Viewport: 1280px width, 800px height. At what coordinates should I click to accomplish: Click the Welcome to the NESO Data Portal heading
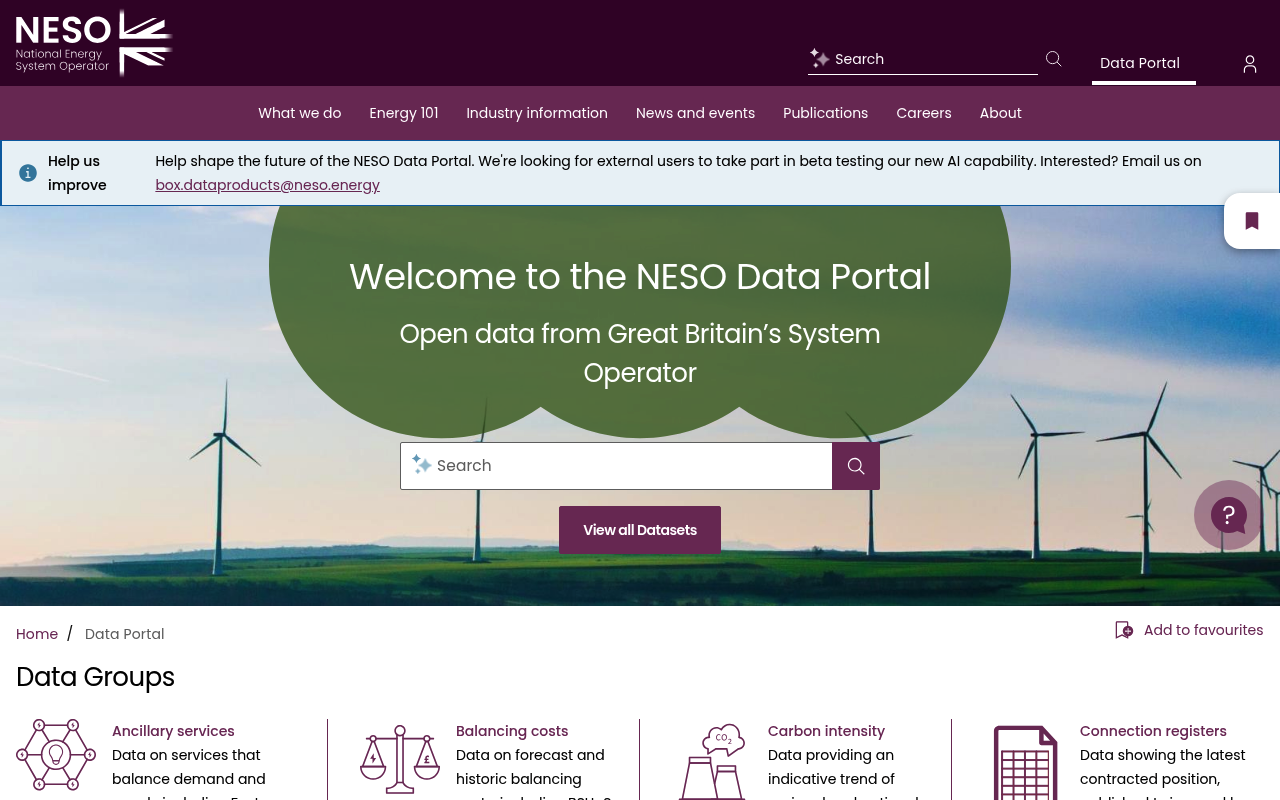pos(640,277)
